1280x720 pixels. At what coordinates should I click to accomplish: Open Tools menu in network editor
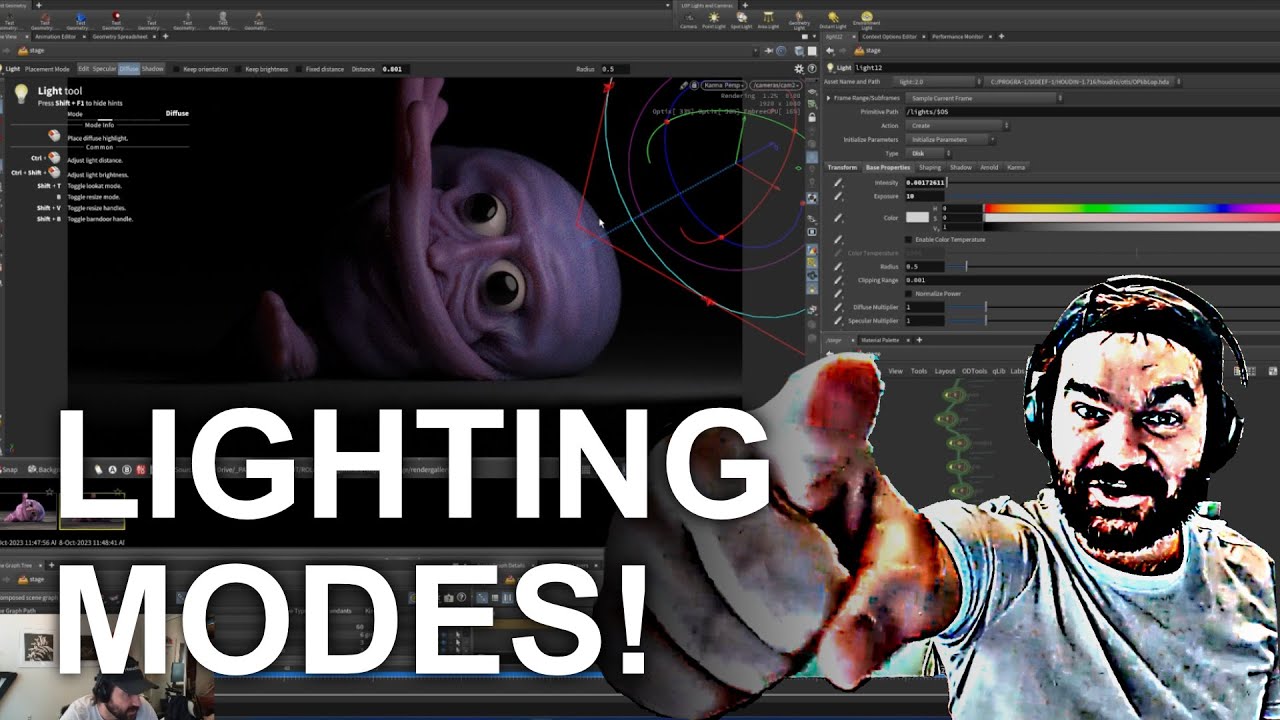(x=919, y=371)
